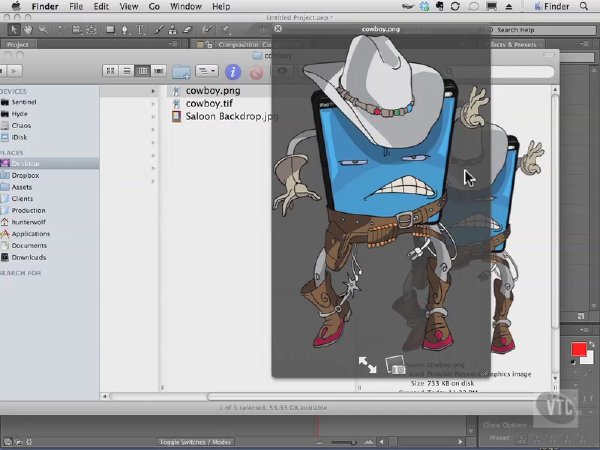Close the cowboy.png Quick Look preview
600x450 pixels.
click(x=278, y=28)
